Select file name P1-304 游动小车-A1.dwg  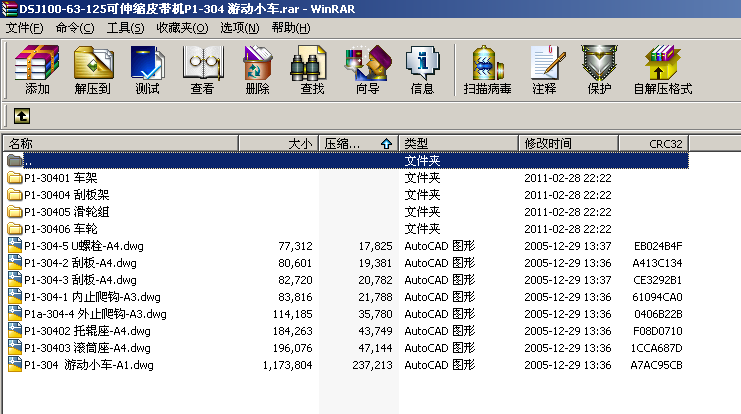pos(89,365)
